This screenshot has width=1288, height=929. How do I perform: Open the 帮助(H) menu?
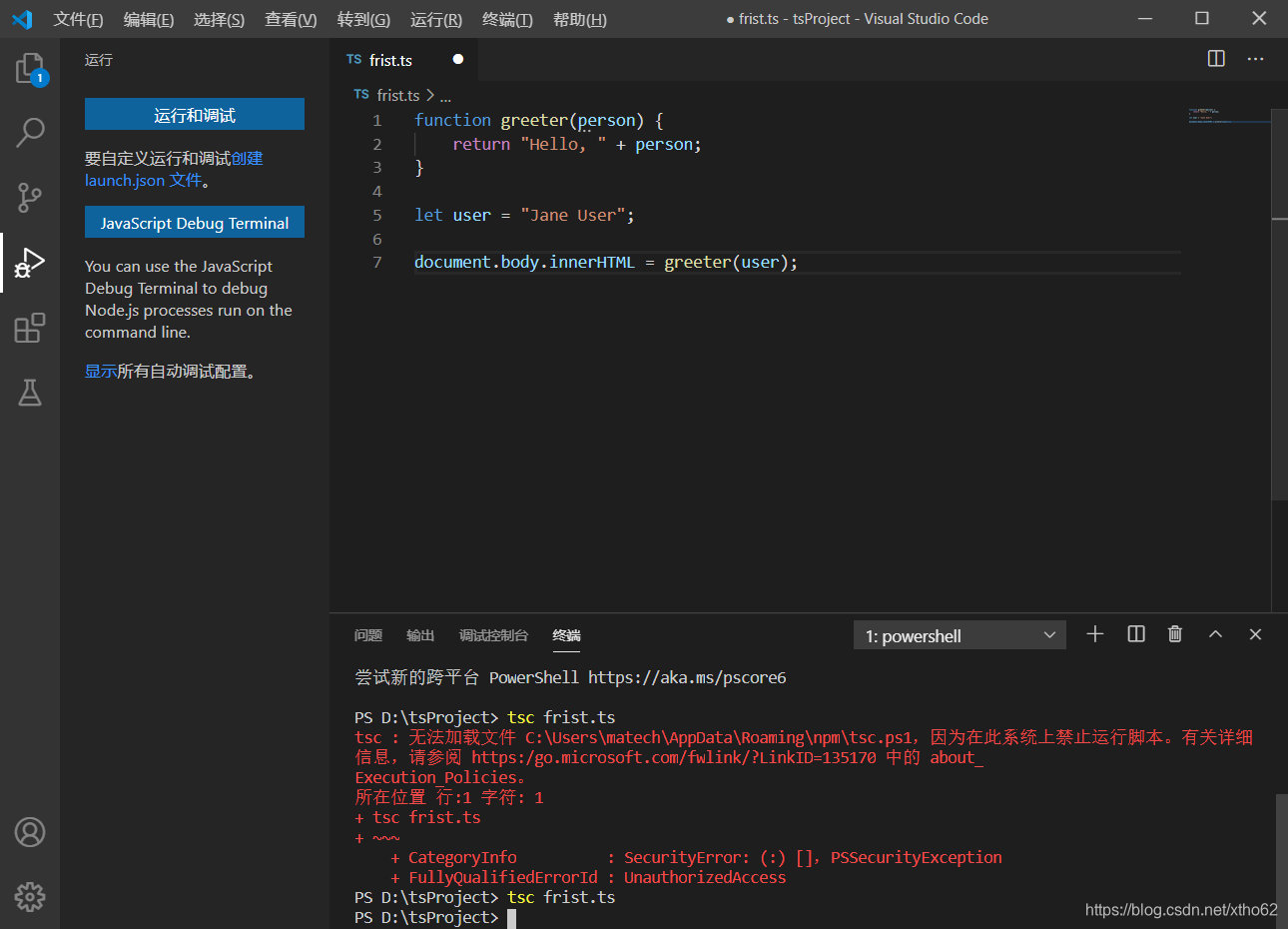click(580, 19)
